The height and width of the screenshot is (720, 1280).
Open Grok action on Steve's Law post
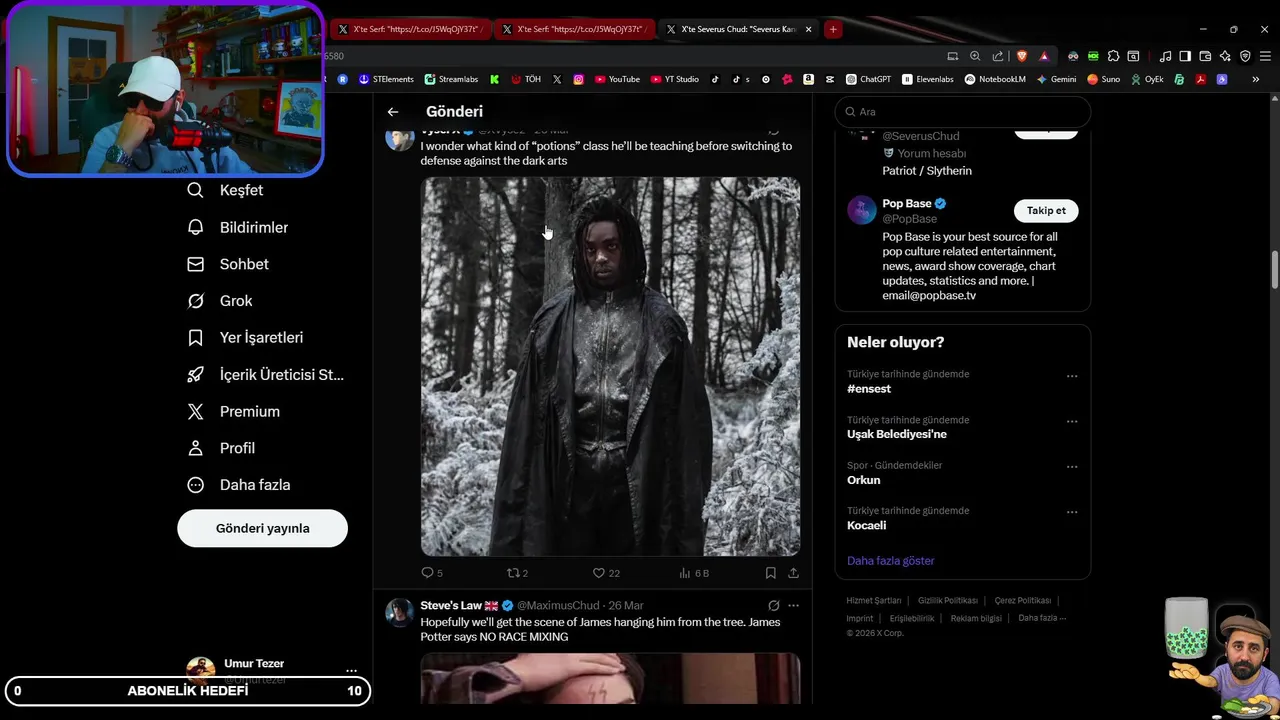773,606
